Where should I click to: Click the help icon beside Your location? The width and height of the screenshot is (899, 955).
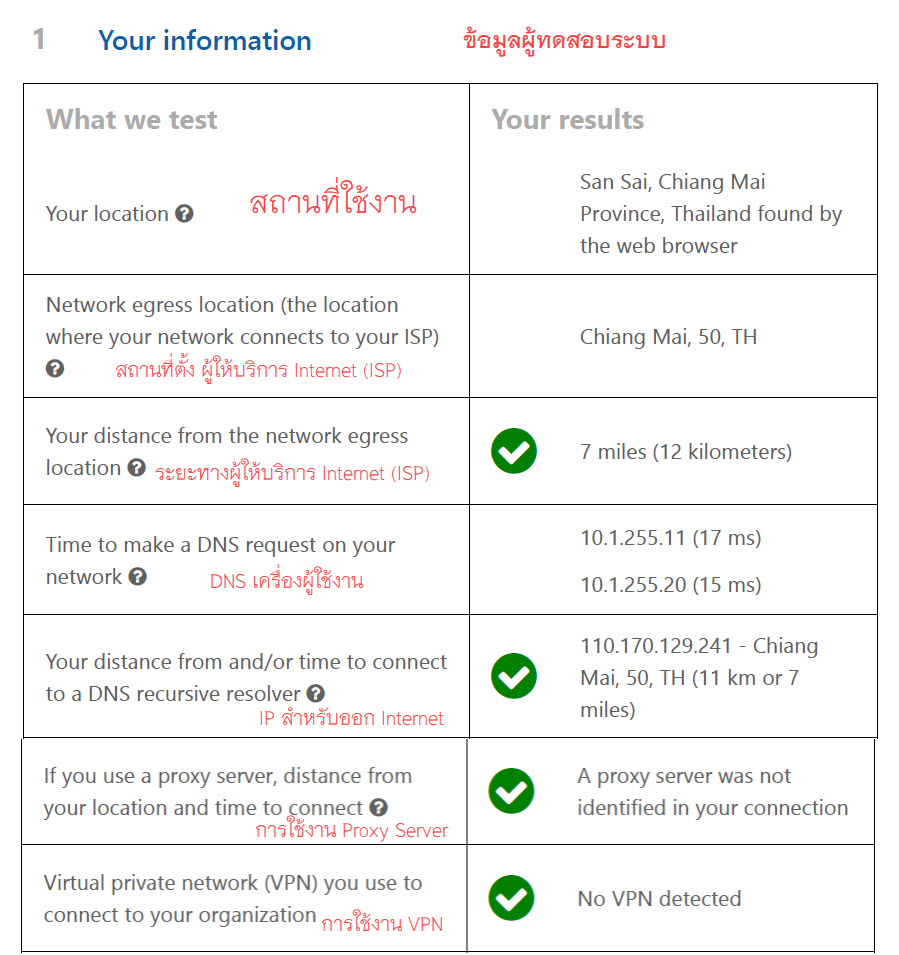pos(184,214)
